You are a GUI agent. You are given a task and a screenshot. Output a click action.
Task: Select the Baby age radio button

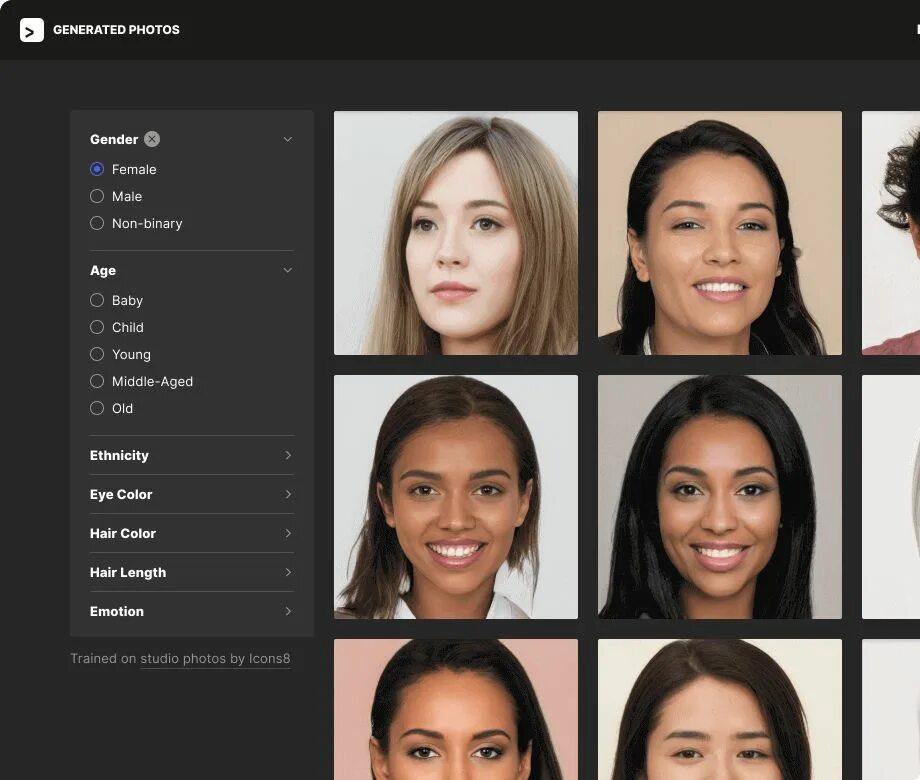click(x=97, y=300)
